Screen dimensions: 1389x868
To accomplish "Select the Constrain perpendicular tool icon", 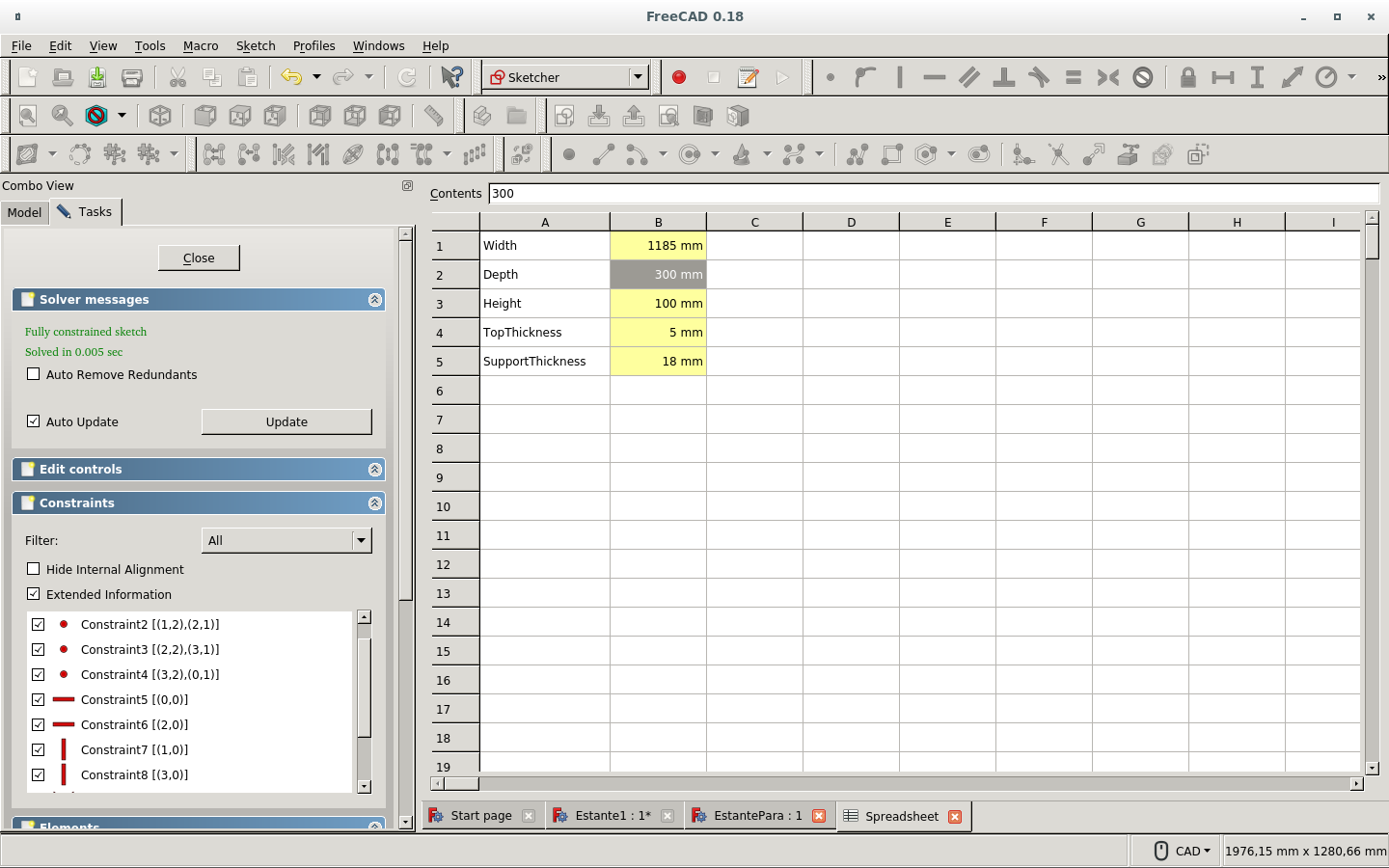I will pyautogui.click(x=1003, y=77).
